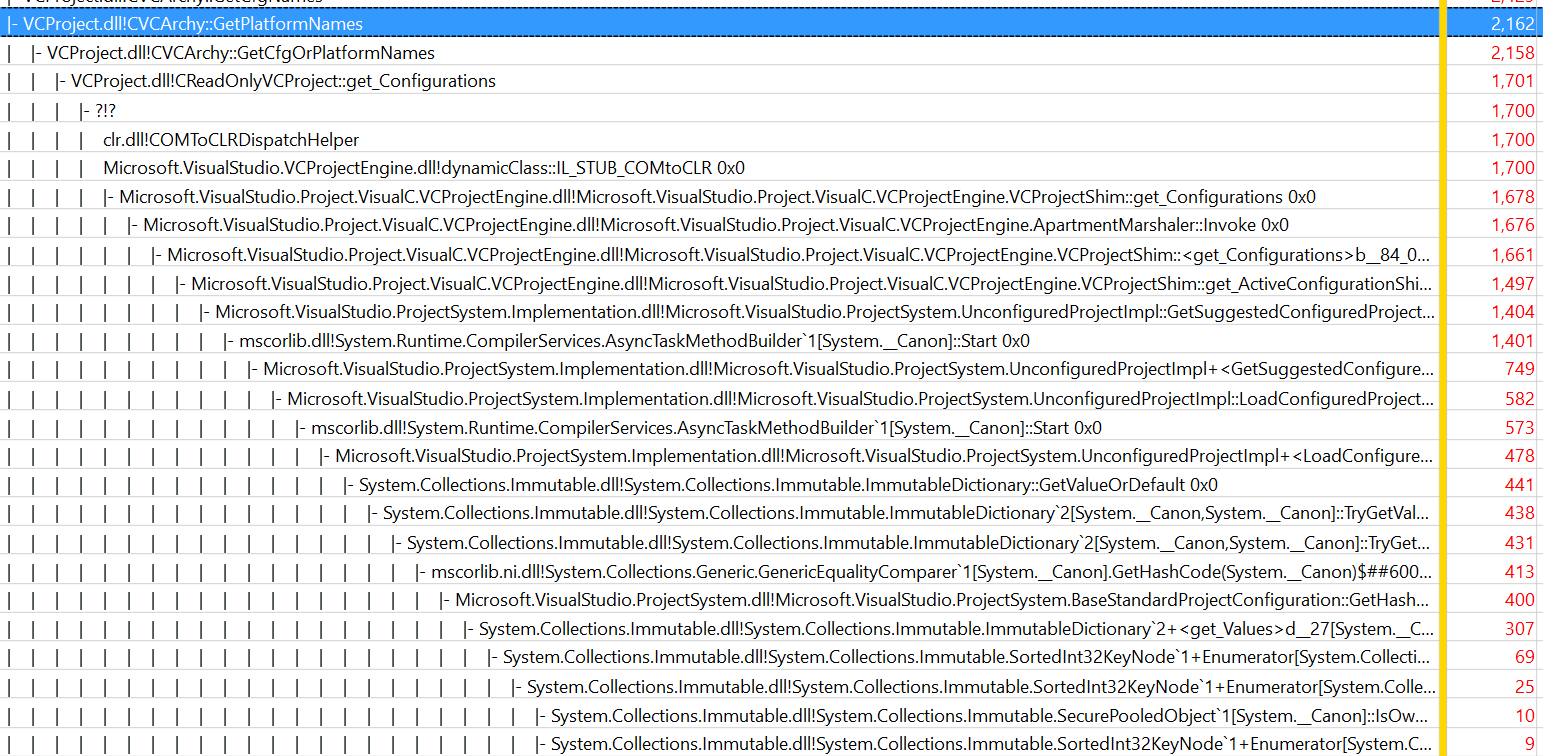Click the count value 2,158
Viewport: 1543px width, 756px height.
(1512, 52)
